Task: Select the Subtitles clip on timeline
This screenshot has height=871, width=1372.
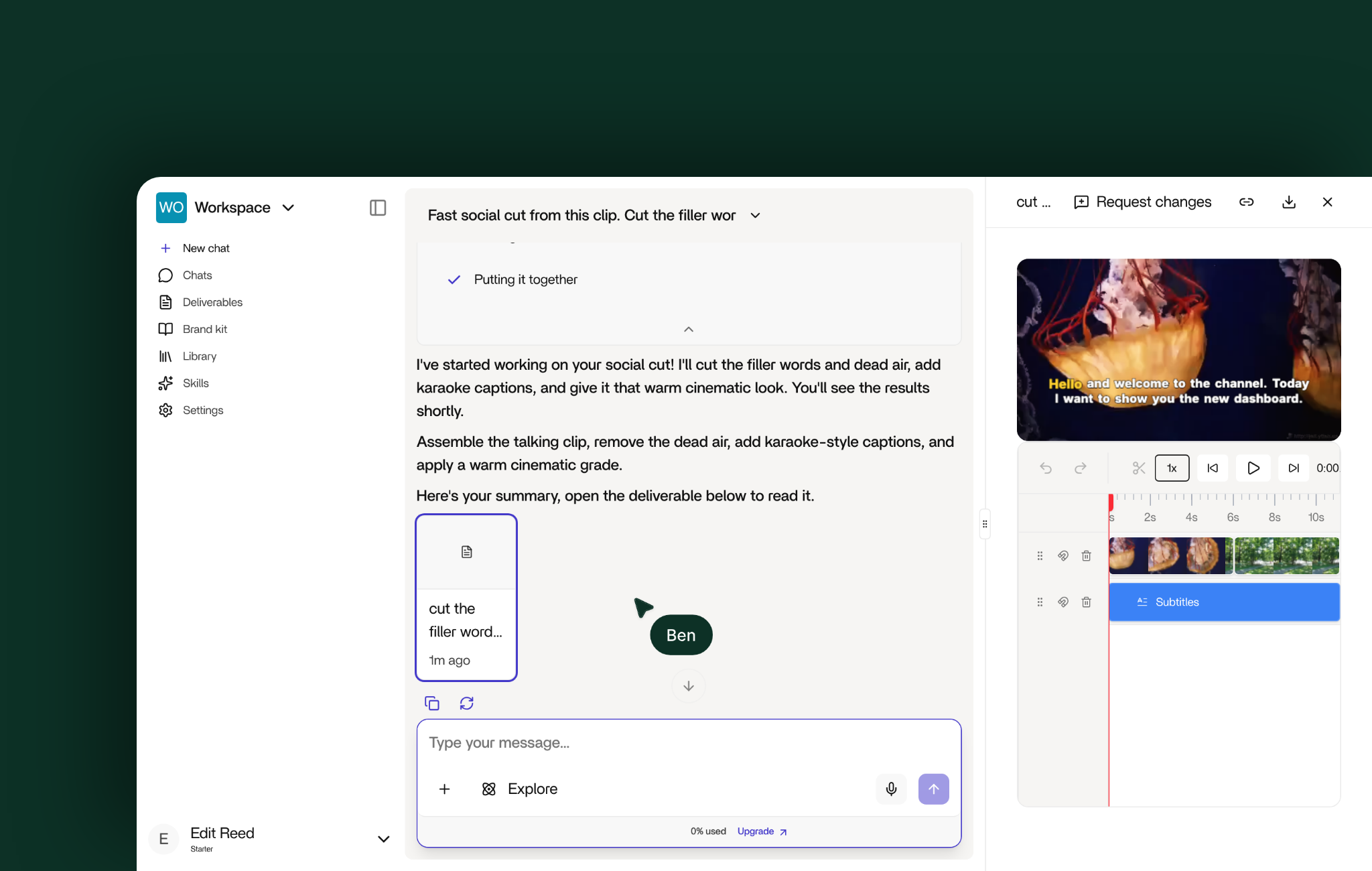Action: [1224, 602]
